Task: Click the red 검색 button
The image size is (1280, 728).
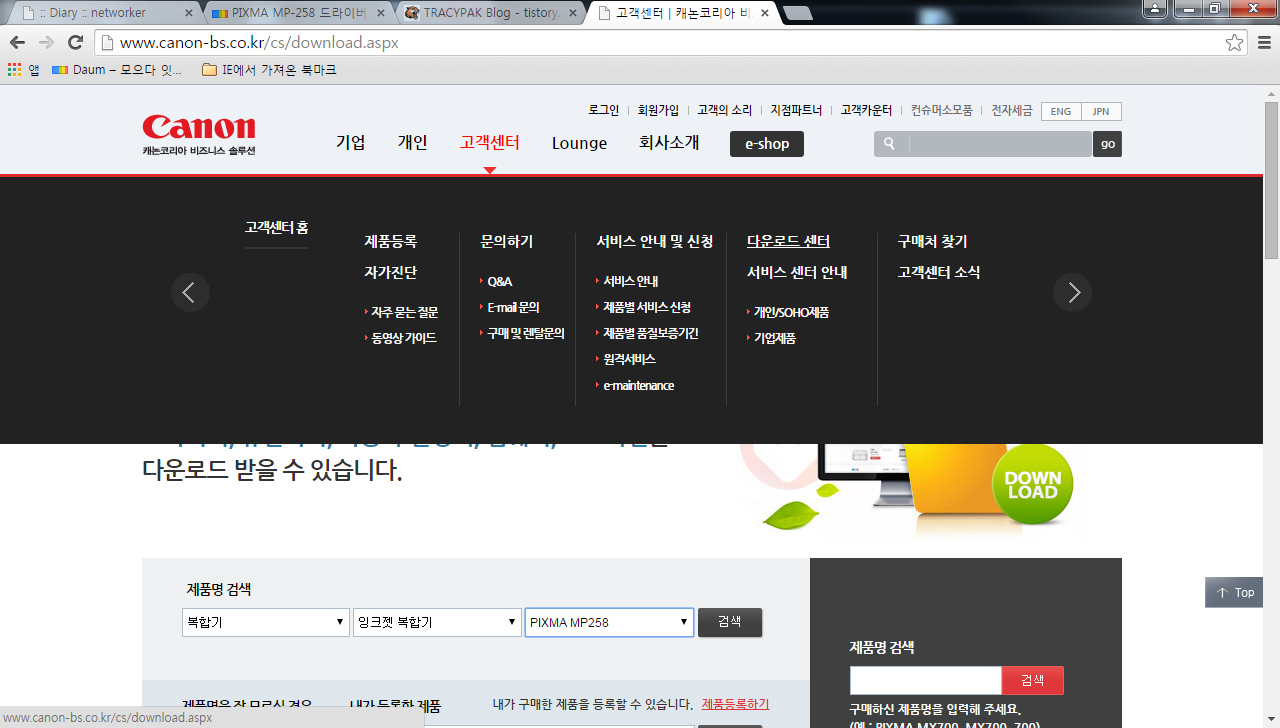Action: [1033, 680]
